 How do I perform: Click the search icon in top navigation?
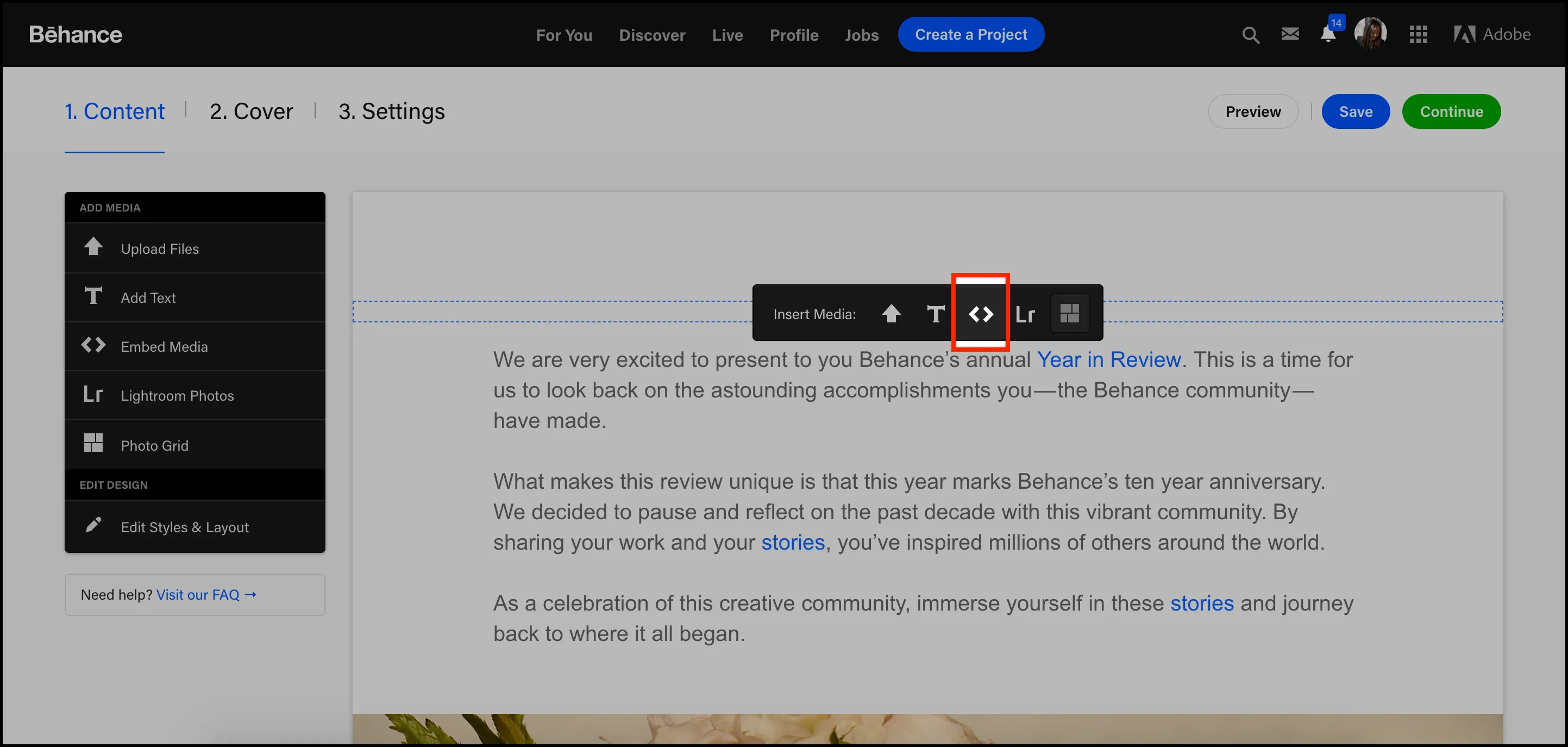[1251, 34]
